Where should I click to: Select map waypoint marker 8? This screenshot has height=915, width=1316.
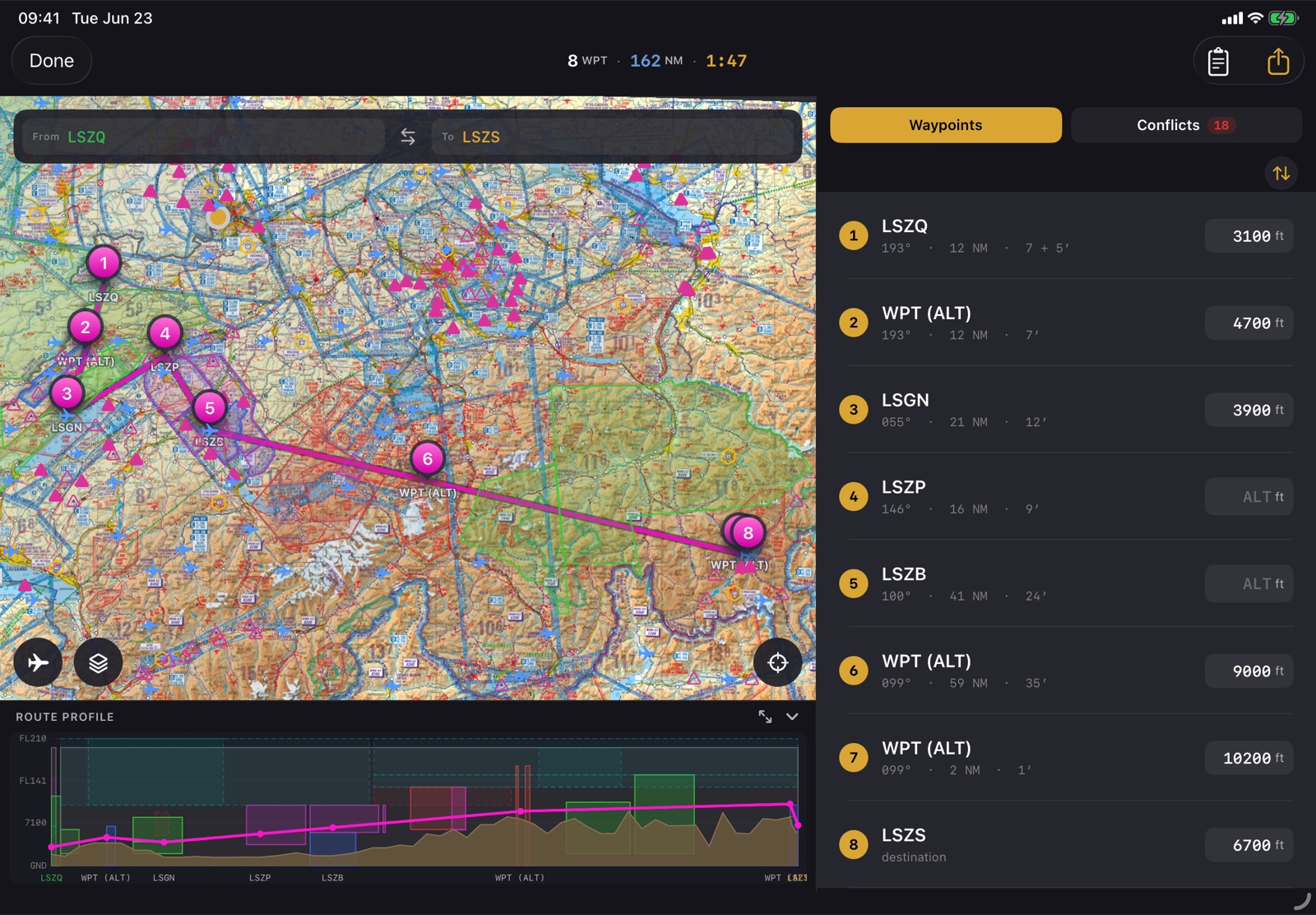click(748, 532)
